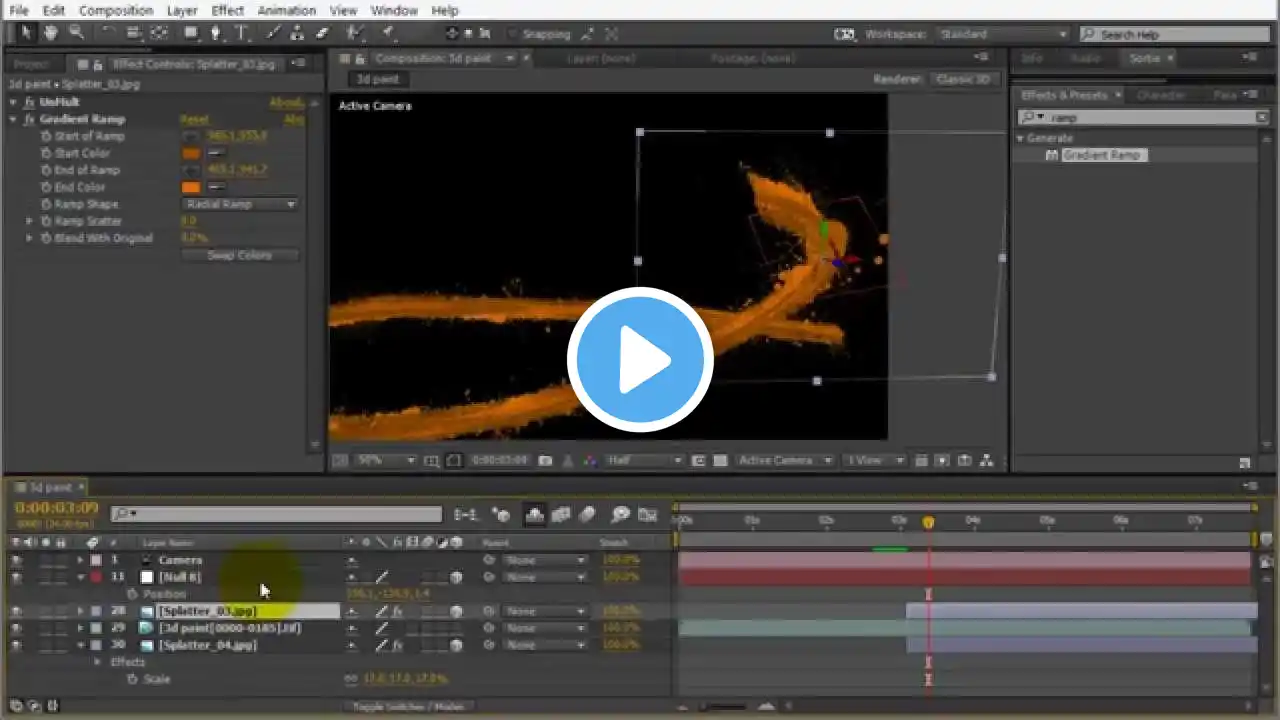
Task: Click the Graph Editor icon in timeline
Action: [x=648, y=514]
